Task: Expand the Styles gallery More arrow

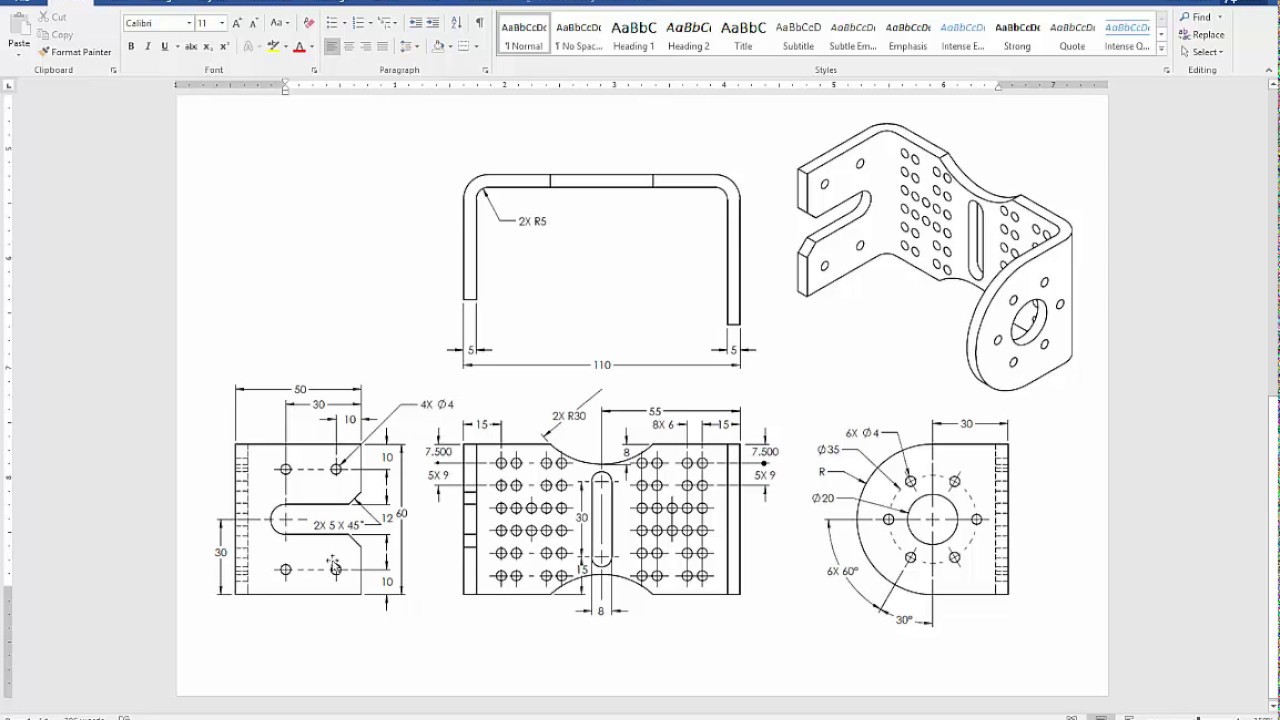Action: click(1161, 50)
